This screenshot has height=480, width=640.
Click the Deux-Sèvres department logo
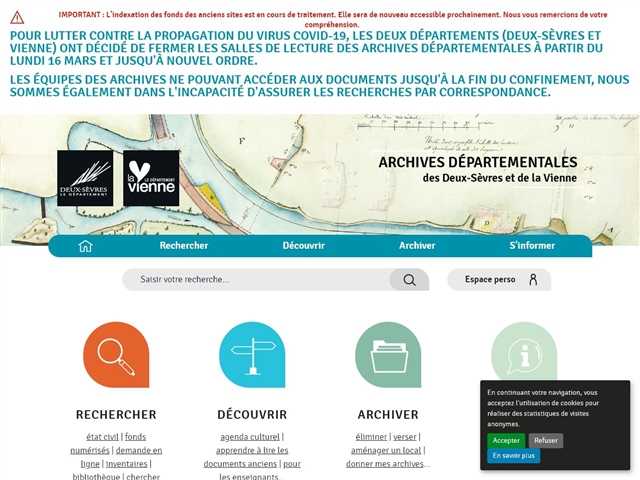85,178
